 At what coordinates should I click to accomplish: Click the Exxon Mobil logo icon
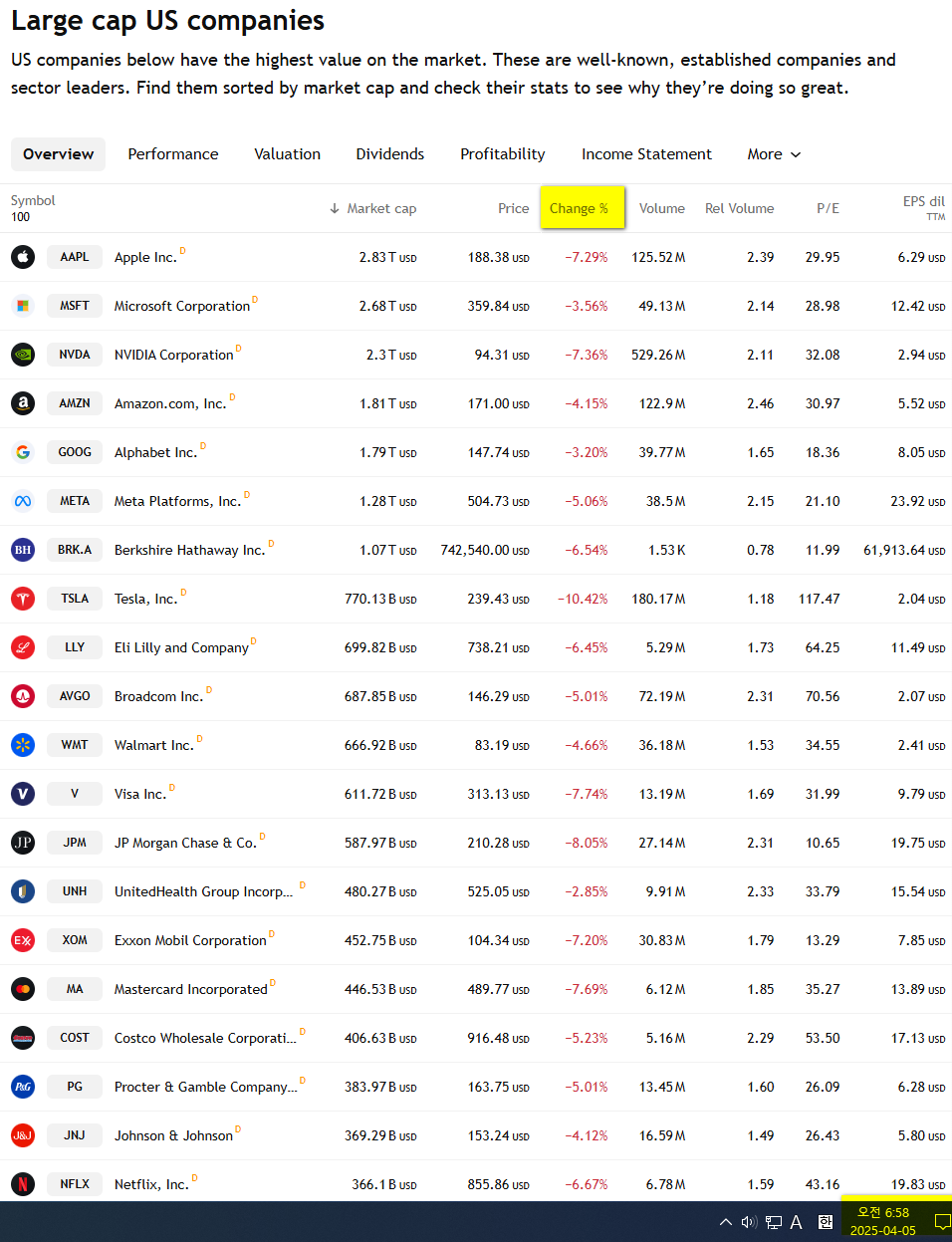coord(23,940)
